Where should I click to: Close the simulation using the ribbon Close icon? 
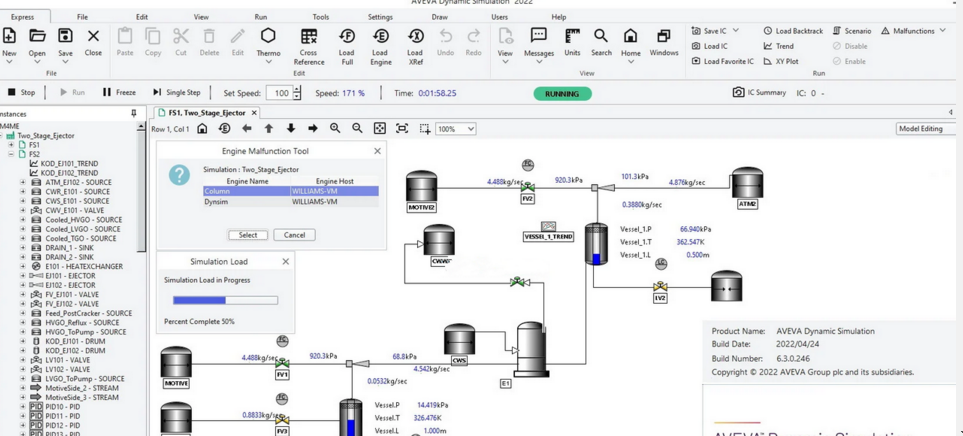coord(93,36)
